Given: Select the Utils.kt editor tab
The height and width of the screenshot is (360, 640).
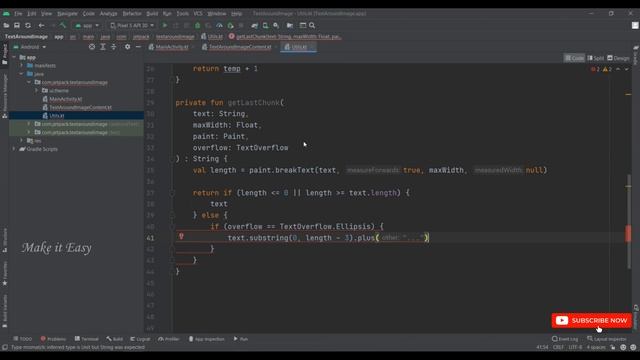Looking at the screenshot, I should [x=299, y=47].
